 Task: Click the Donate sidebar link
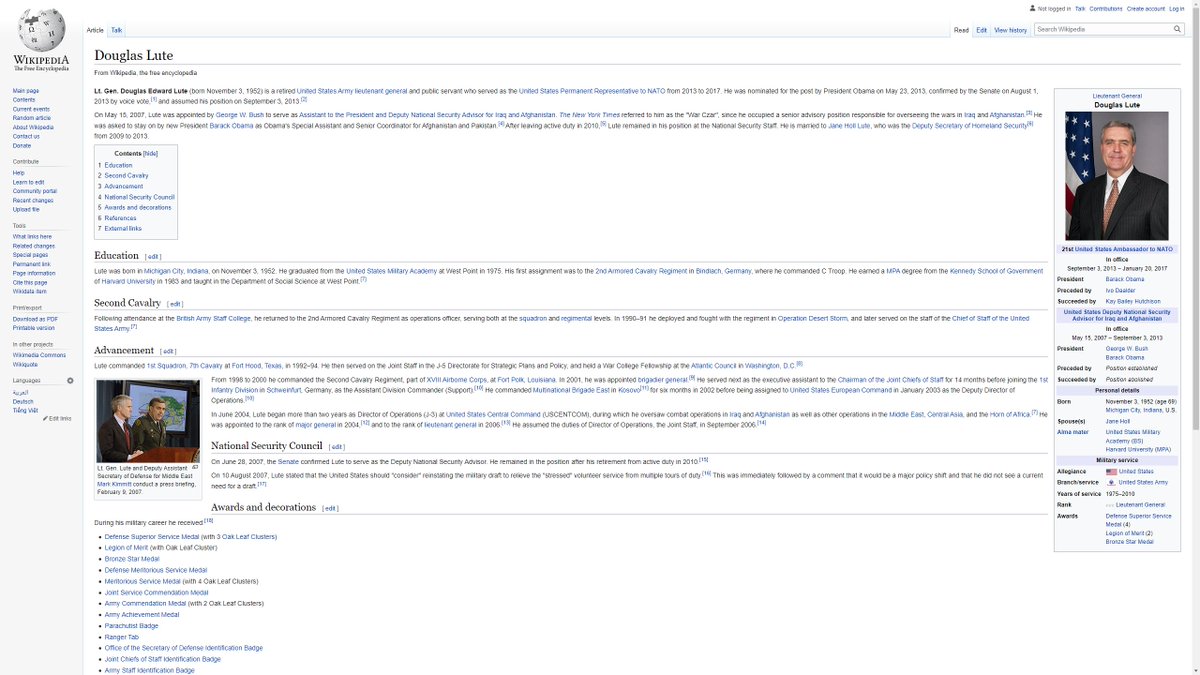[x=22, y=145]
